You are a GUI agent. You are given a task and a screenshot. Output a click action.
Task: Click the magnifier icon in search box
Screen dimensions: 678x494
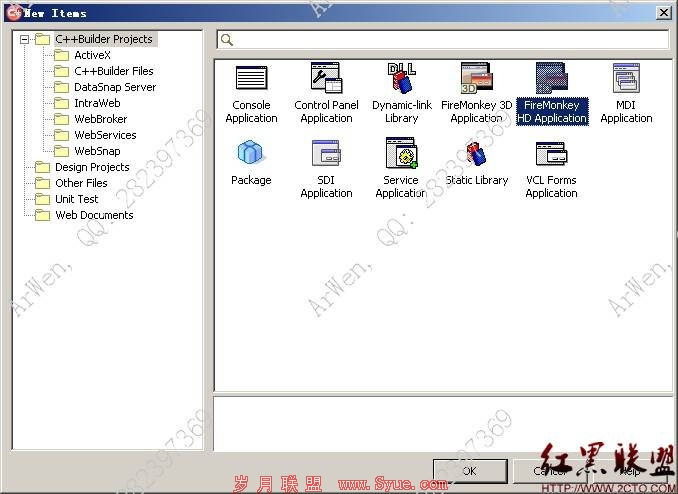[x=227, y=40]
